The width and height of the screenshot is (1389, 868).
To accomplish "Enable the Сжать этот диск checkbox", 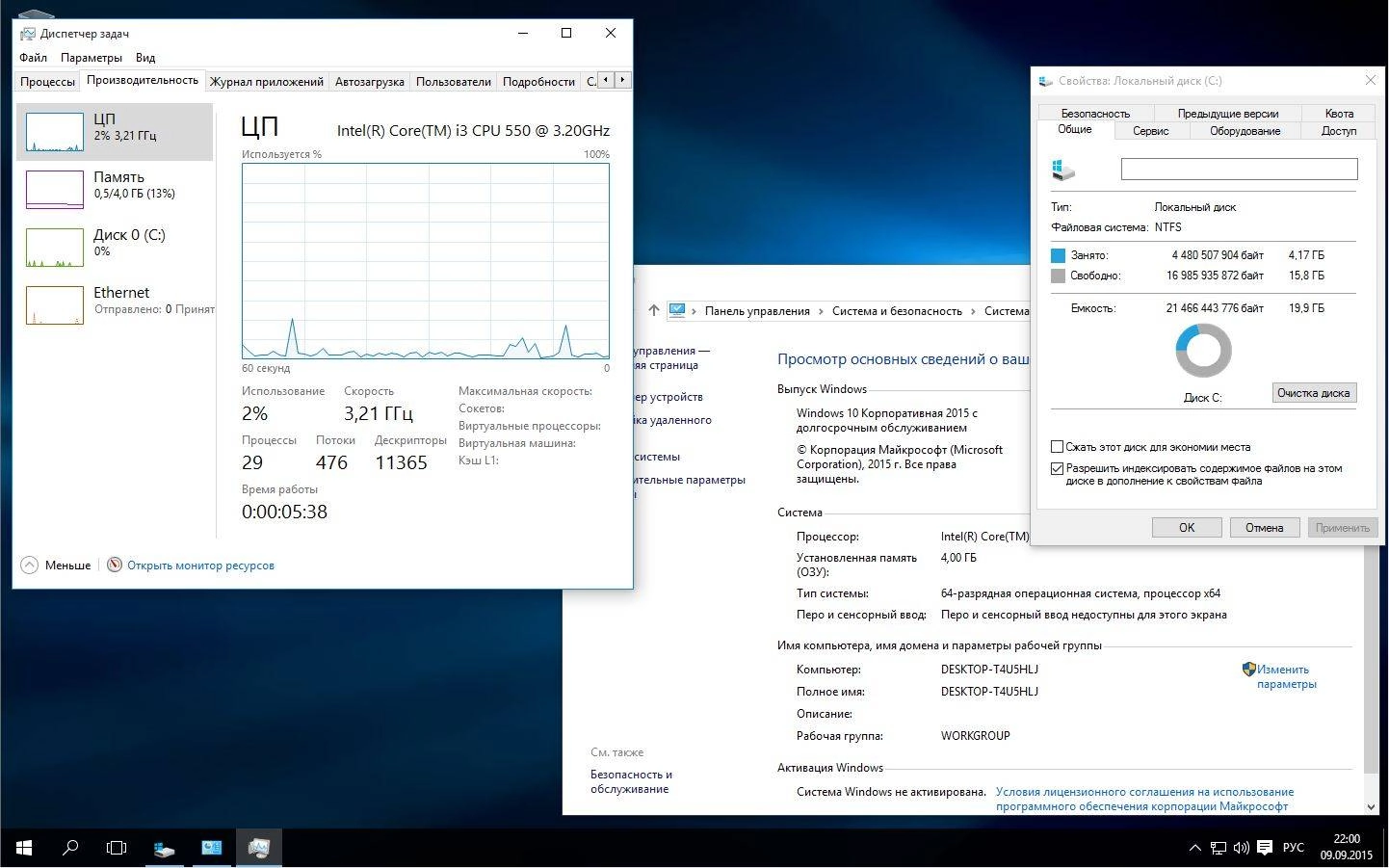I will click(1057, 447).
